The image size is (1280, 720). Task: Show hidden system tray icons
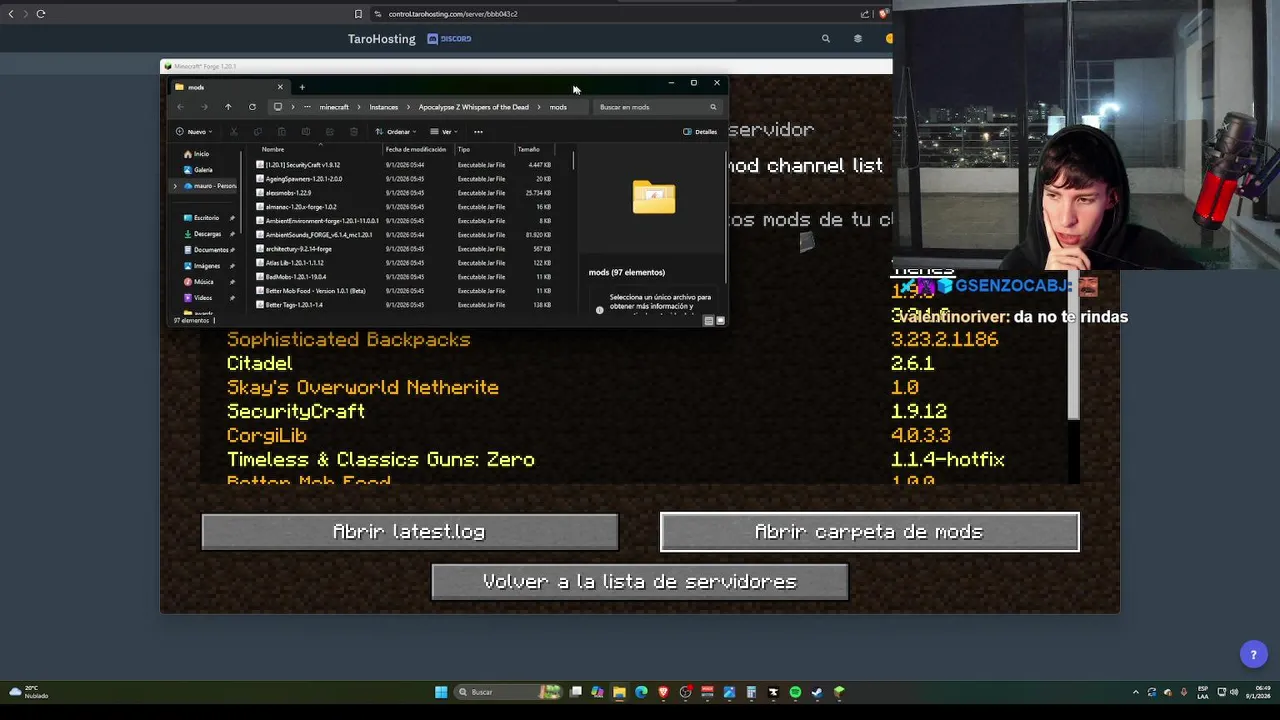click(x=1135, y=692)
